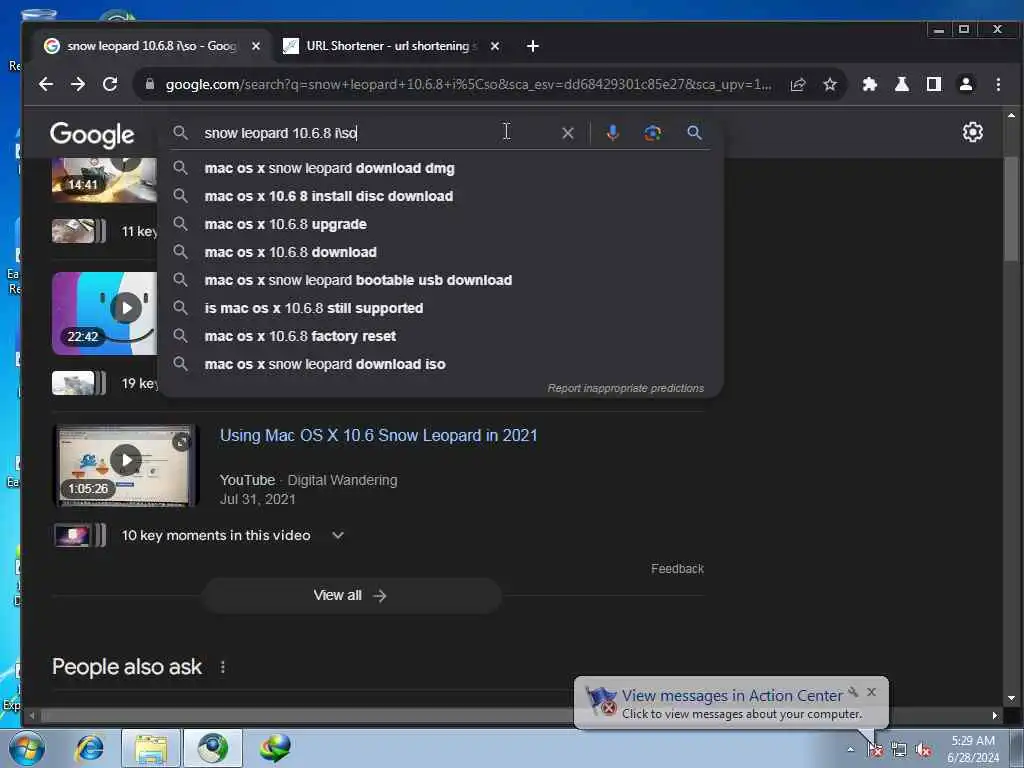The width and height of the screenshot is (1024, 768).
Task: Click the network tray icon
Action: click(899, 750)
